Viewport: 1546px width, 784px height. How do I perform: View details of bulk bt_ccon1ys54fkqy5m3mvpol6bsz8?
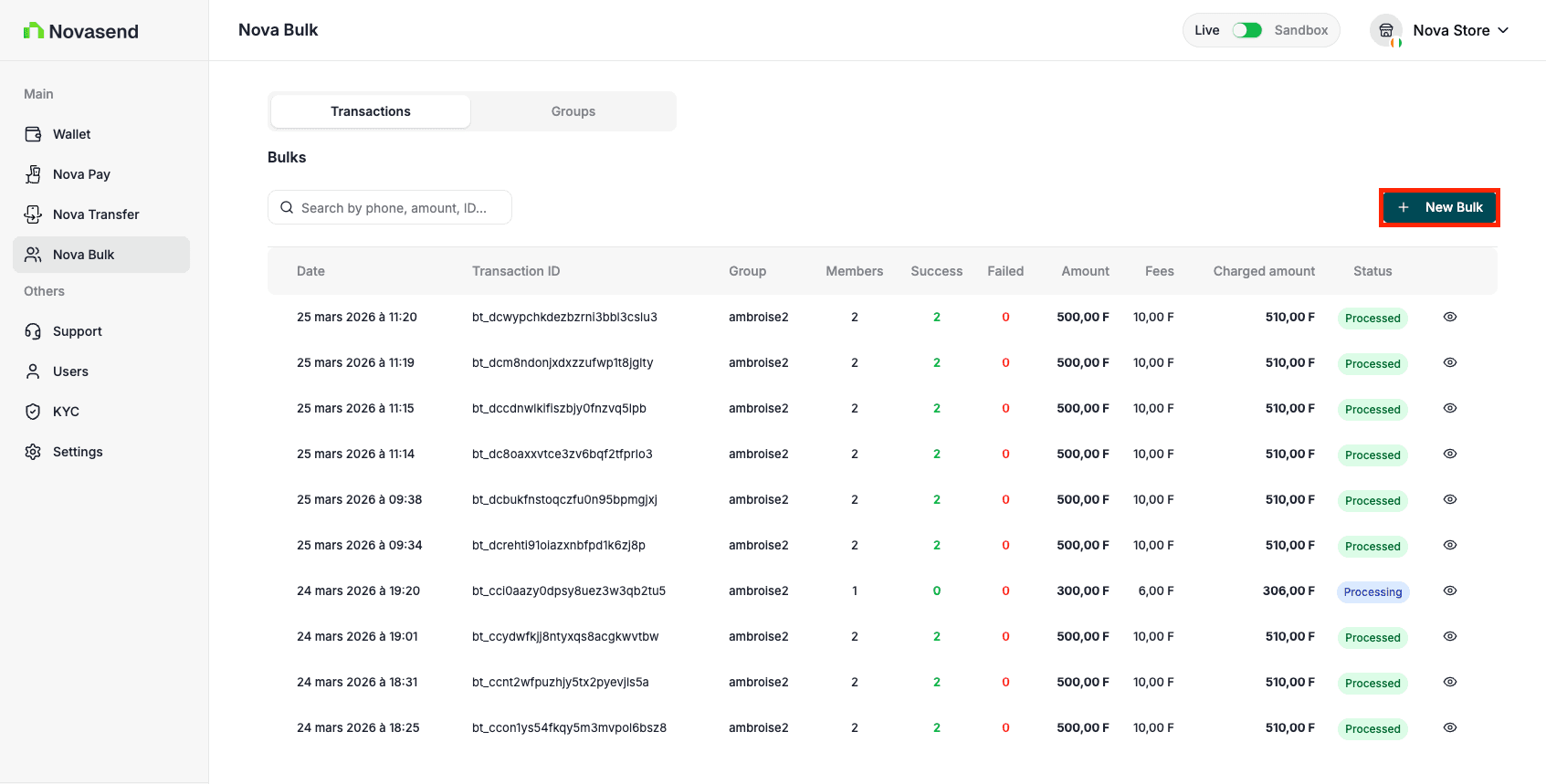pos(1450,727)
